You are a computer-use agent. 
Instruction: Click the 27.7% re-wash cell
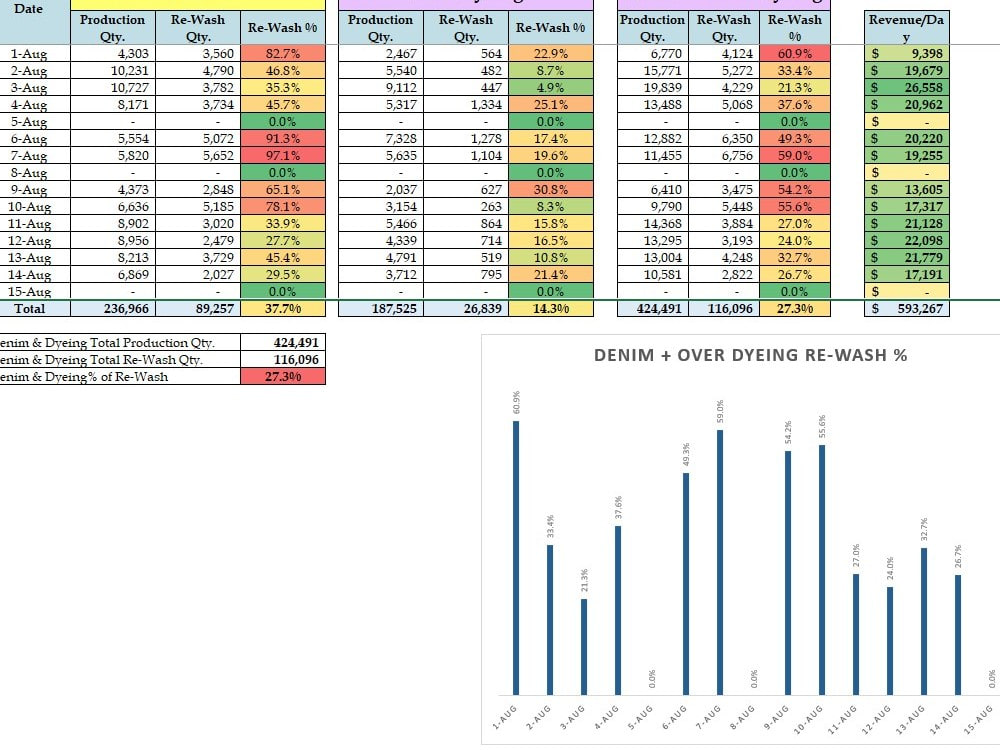[283, 240]
